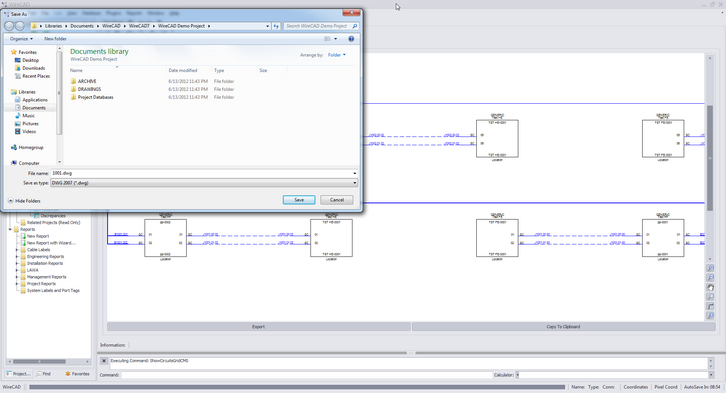
Task: Open the dialog help question mark icon
Action: point(351,39)
